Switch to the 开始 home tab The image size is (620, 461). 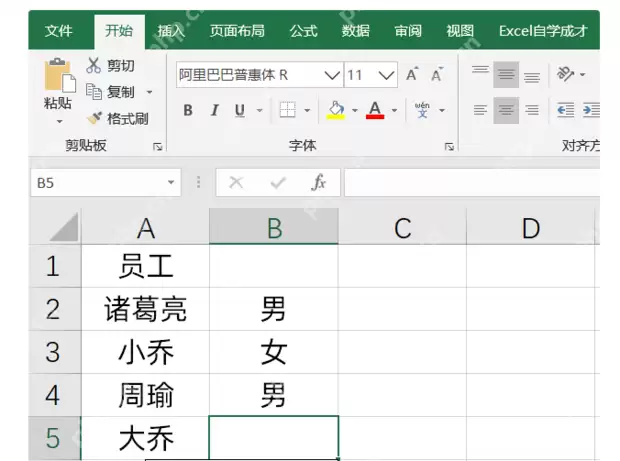[x=119, y=31]
